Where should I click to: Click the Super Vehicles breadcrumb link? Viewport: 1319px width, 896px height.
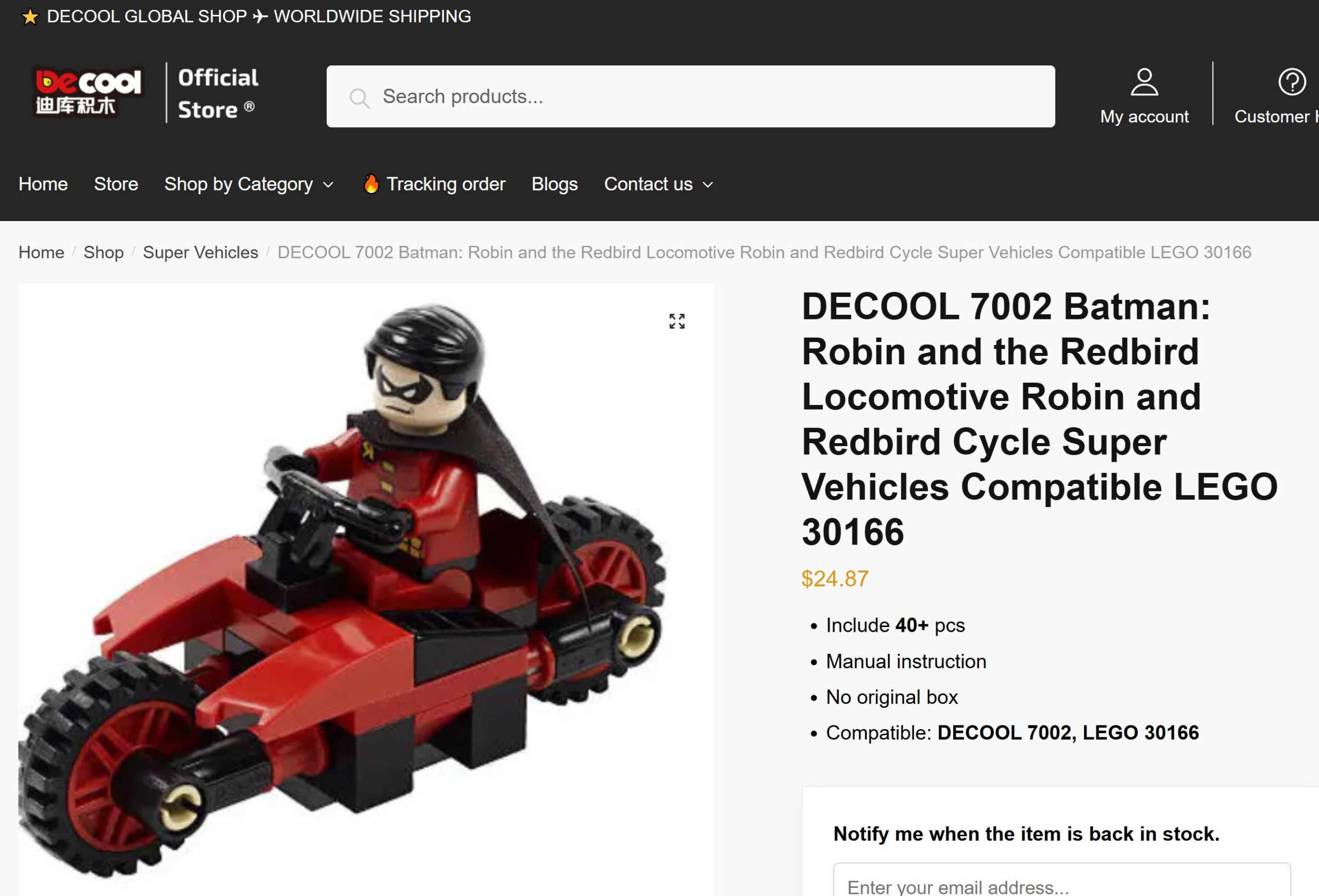200,252
